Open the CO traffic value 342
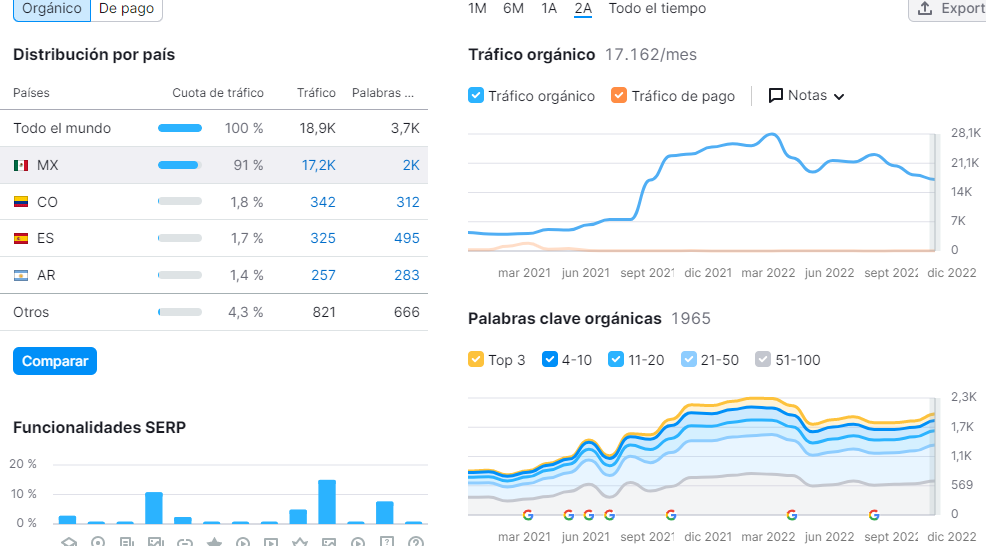This screenshot has height=546, width=986. [323, 202]
